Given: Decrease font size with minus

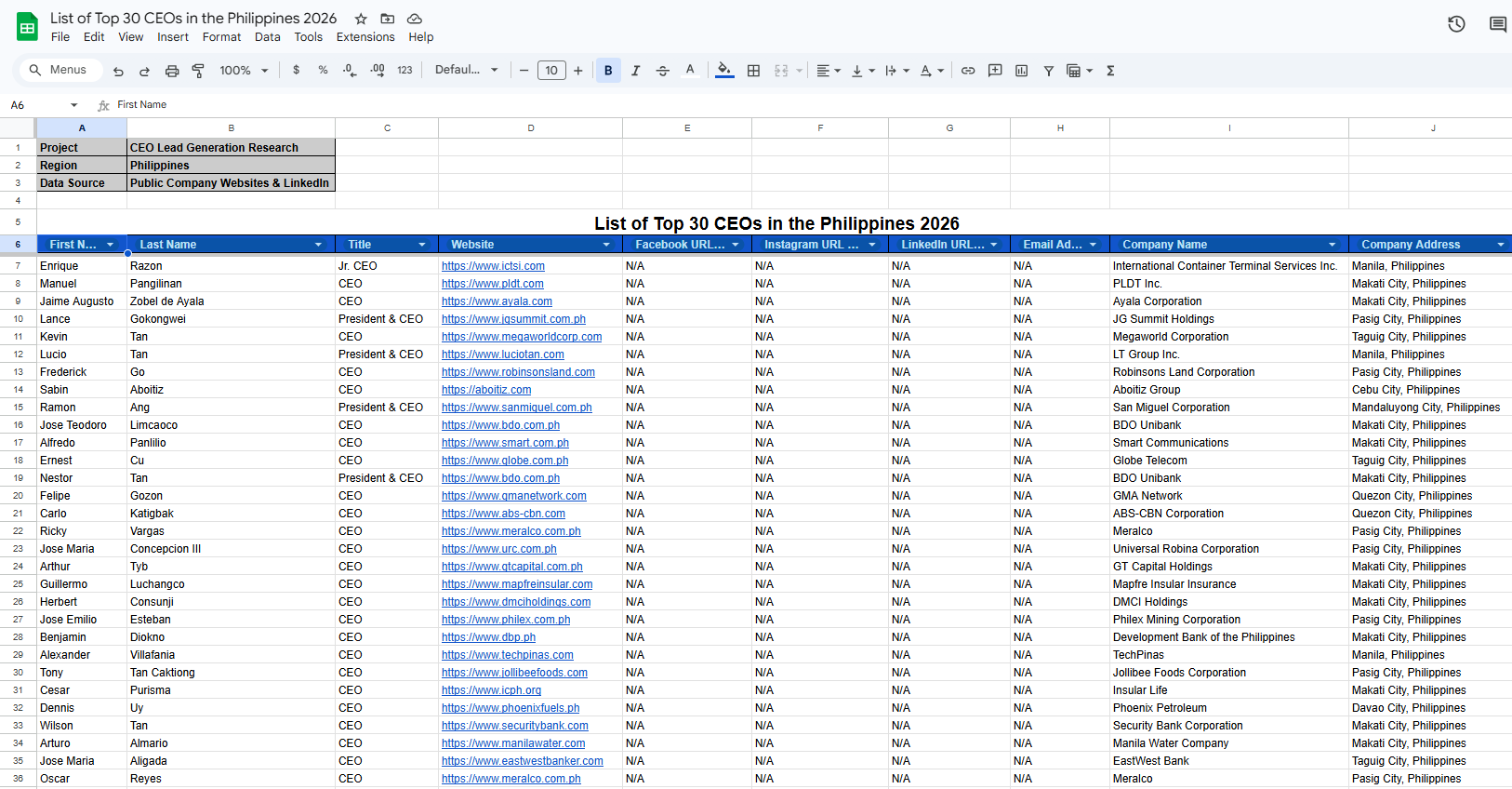Looking at the screenshot, I should pos(524,71).
